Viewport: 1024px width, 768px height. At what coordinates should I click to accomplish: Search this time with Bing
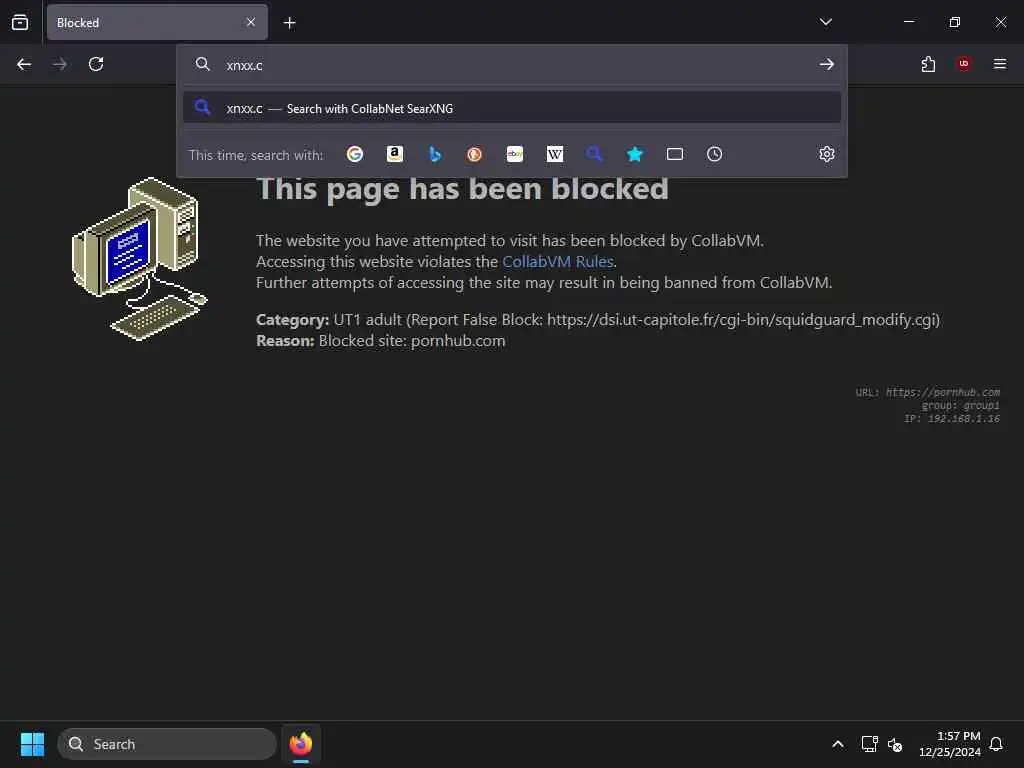[x=435, y=154]
